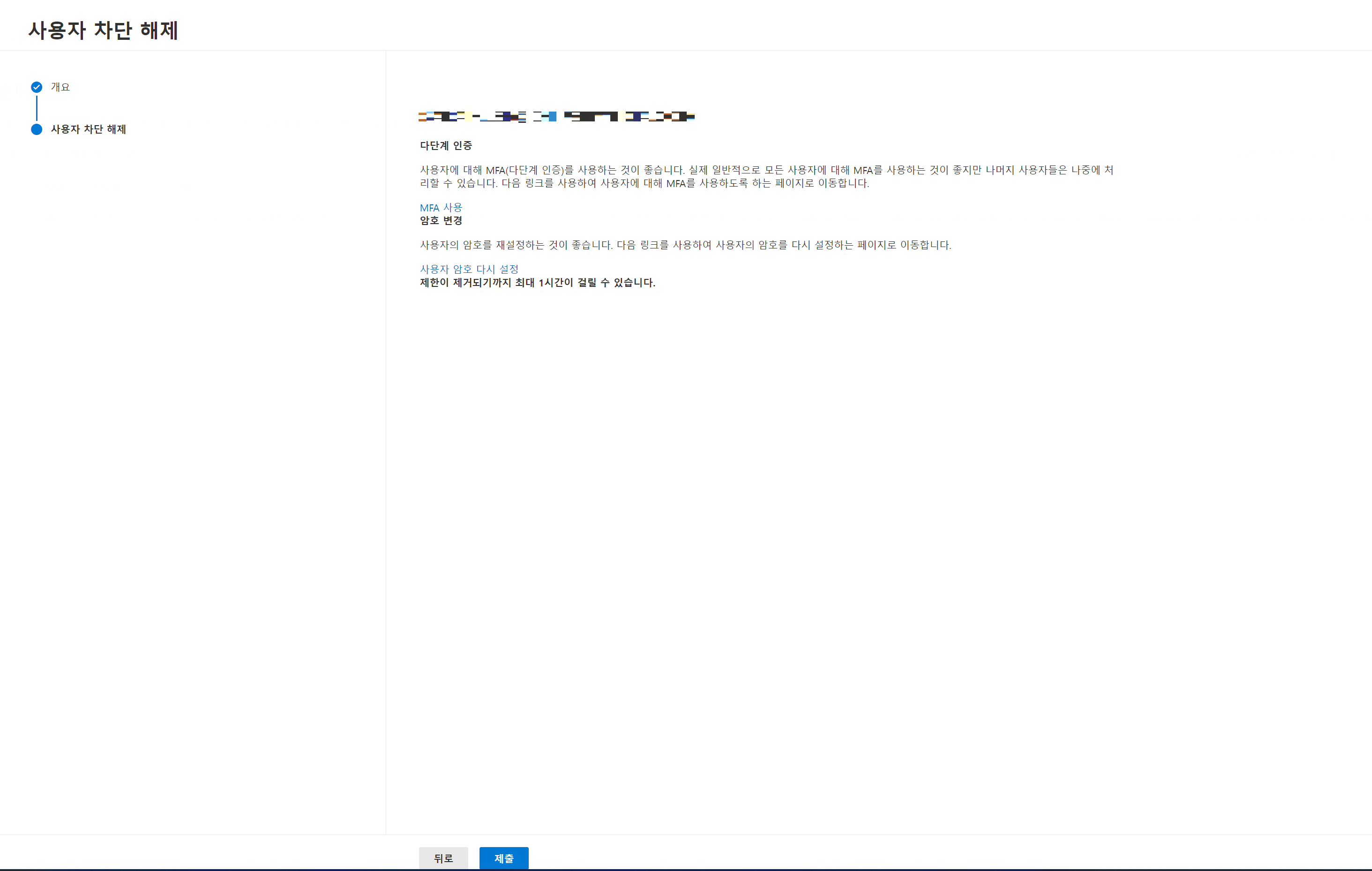Click the checkmark icon beside 개요

(x=37, y=87)
